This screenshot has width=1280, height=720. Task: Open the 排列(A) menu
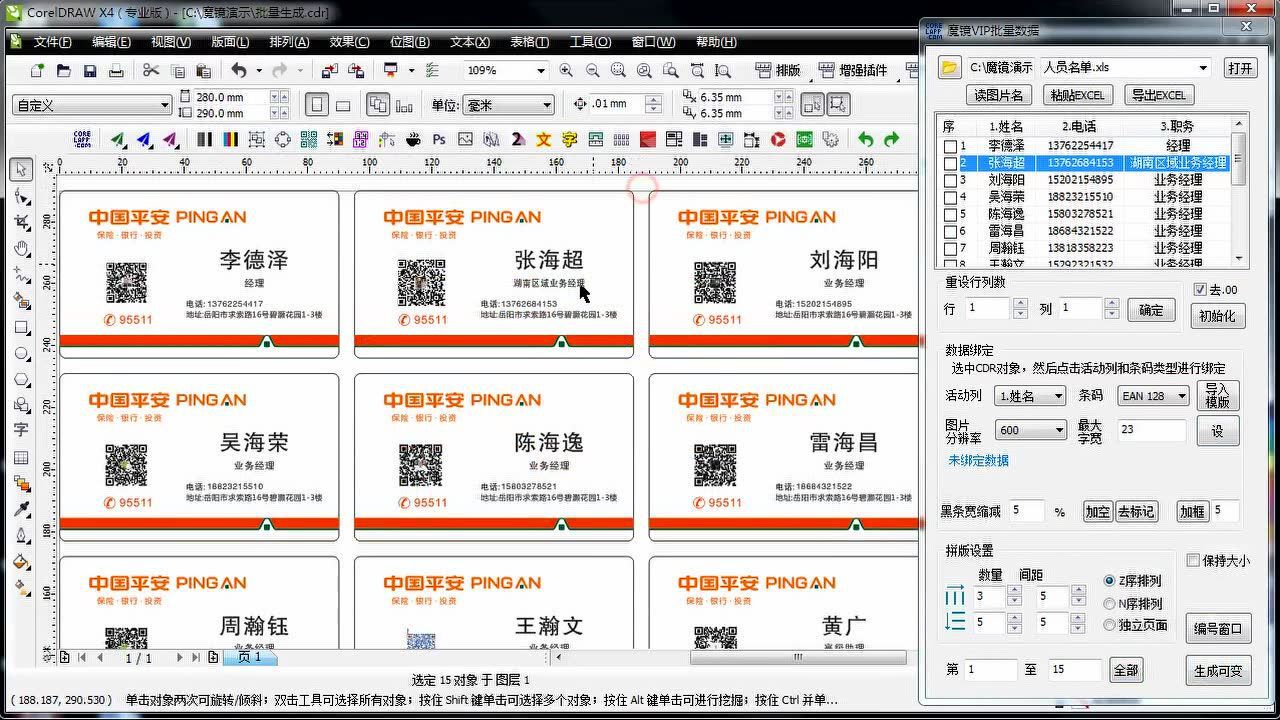(x=289, y=42)
